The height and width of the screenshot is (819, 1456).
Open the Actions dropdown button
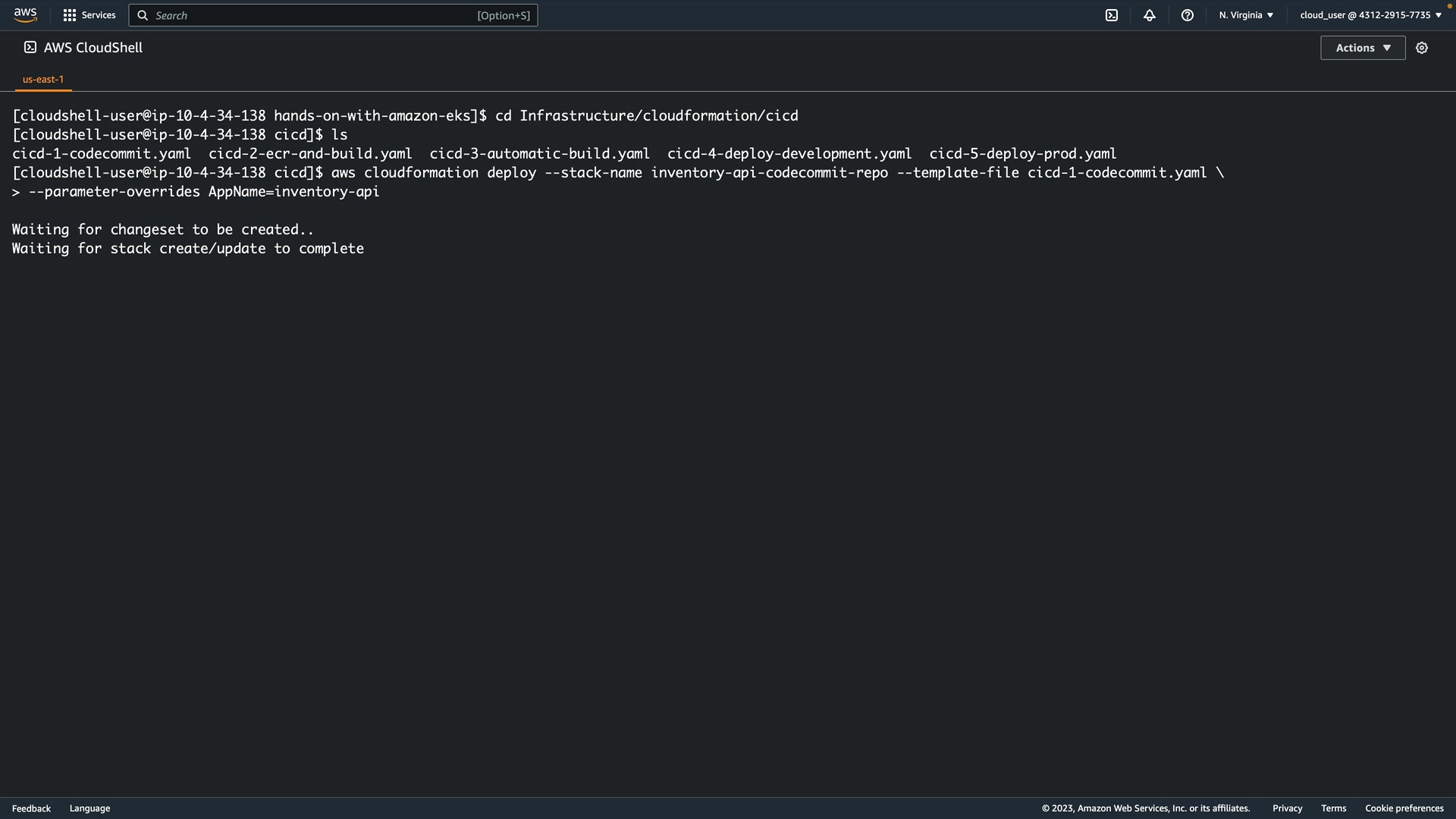(x=1363, y=48)
